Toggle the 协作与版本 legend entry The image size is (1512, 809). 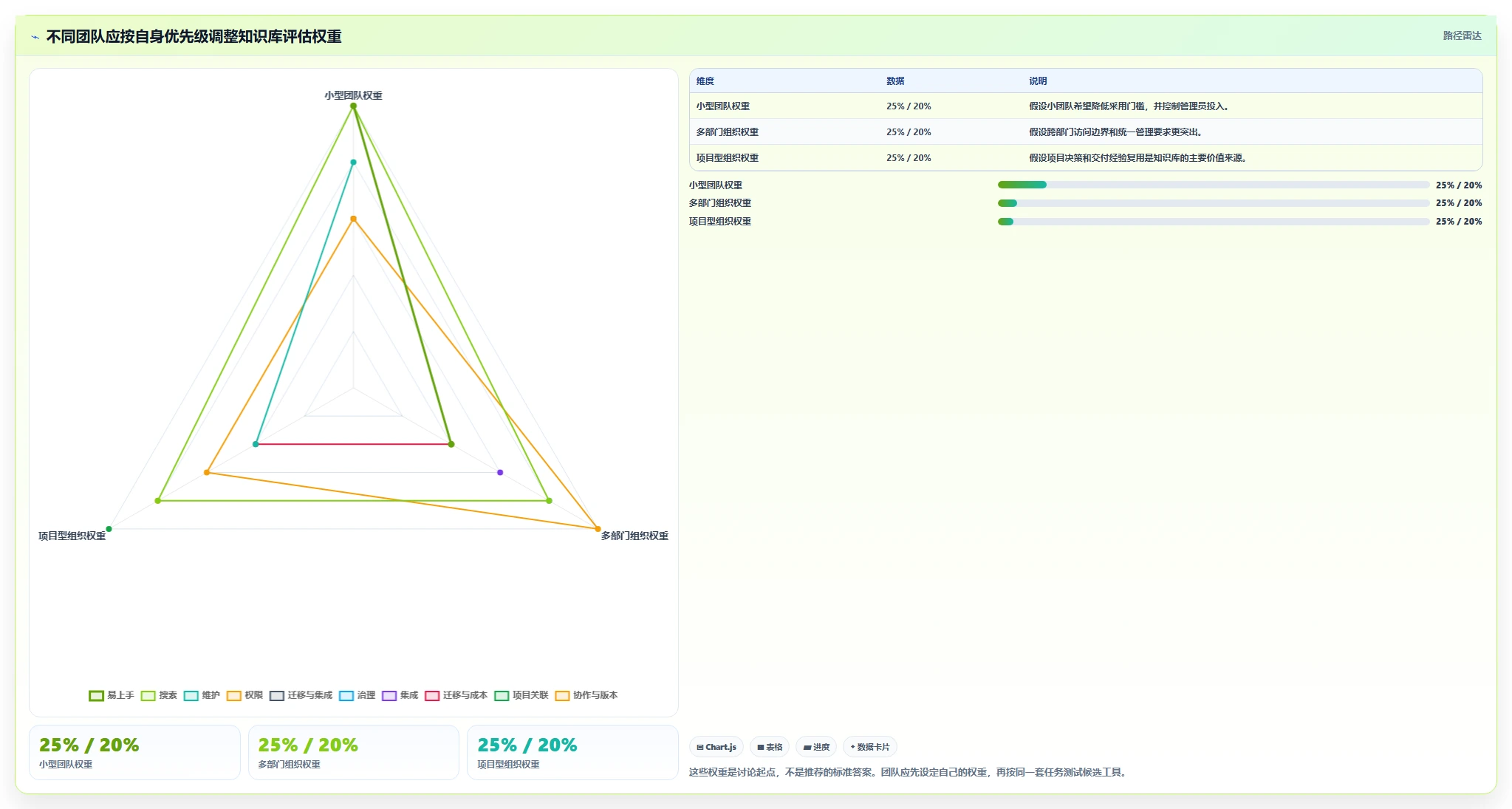point(586,695)
